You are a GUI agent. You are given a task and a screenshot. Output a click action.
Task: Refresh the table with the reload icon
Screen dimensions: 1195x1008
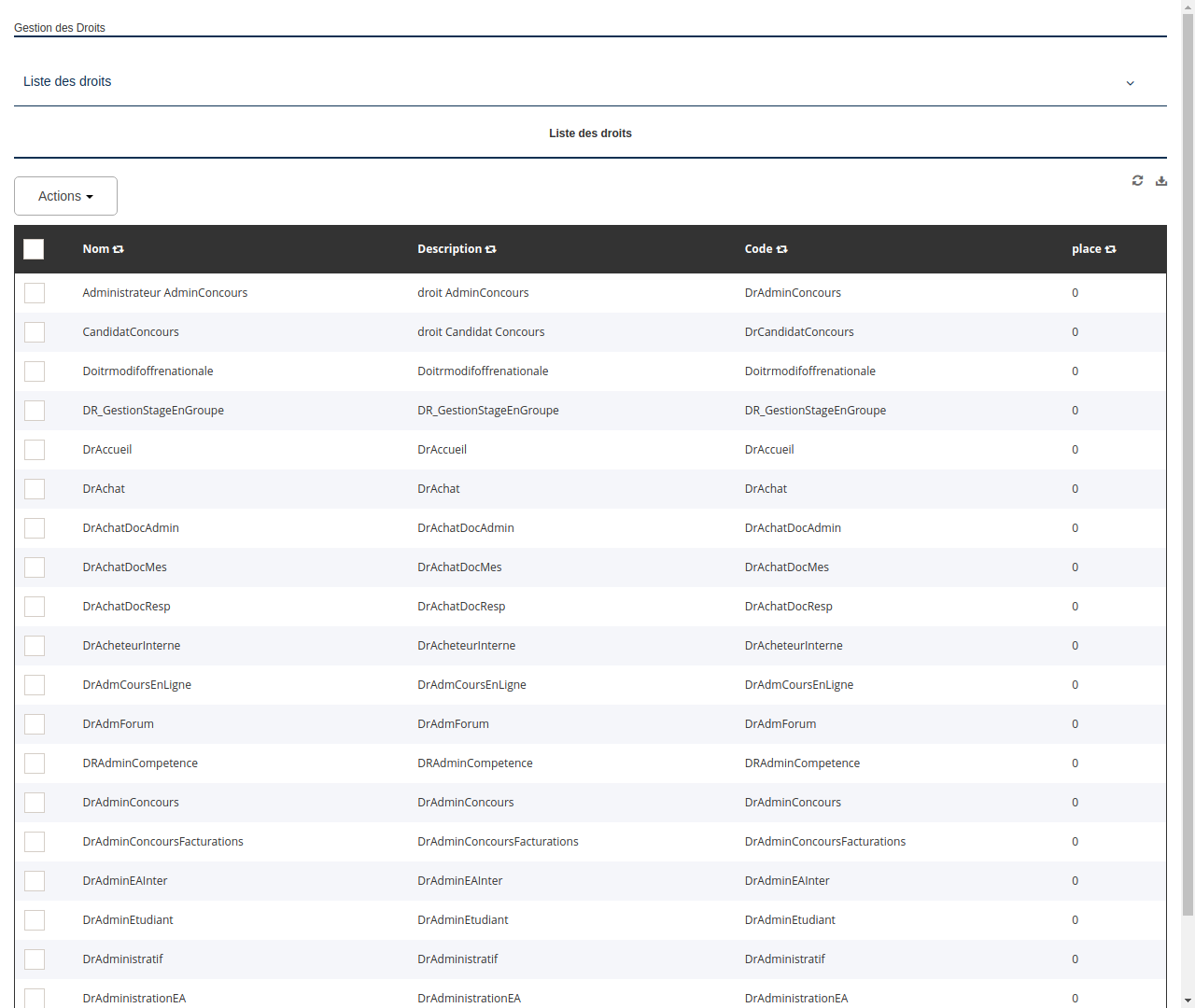pyautogui.click(x=1137, y=180)
